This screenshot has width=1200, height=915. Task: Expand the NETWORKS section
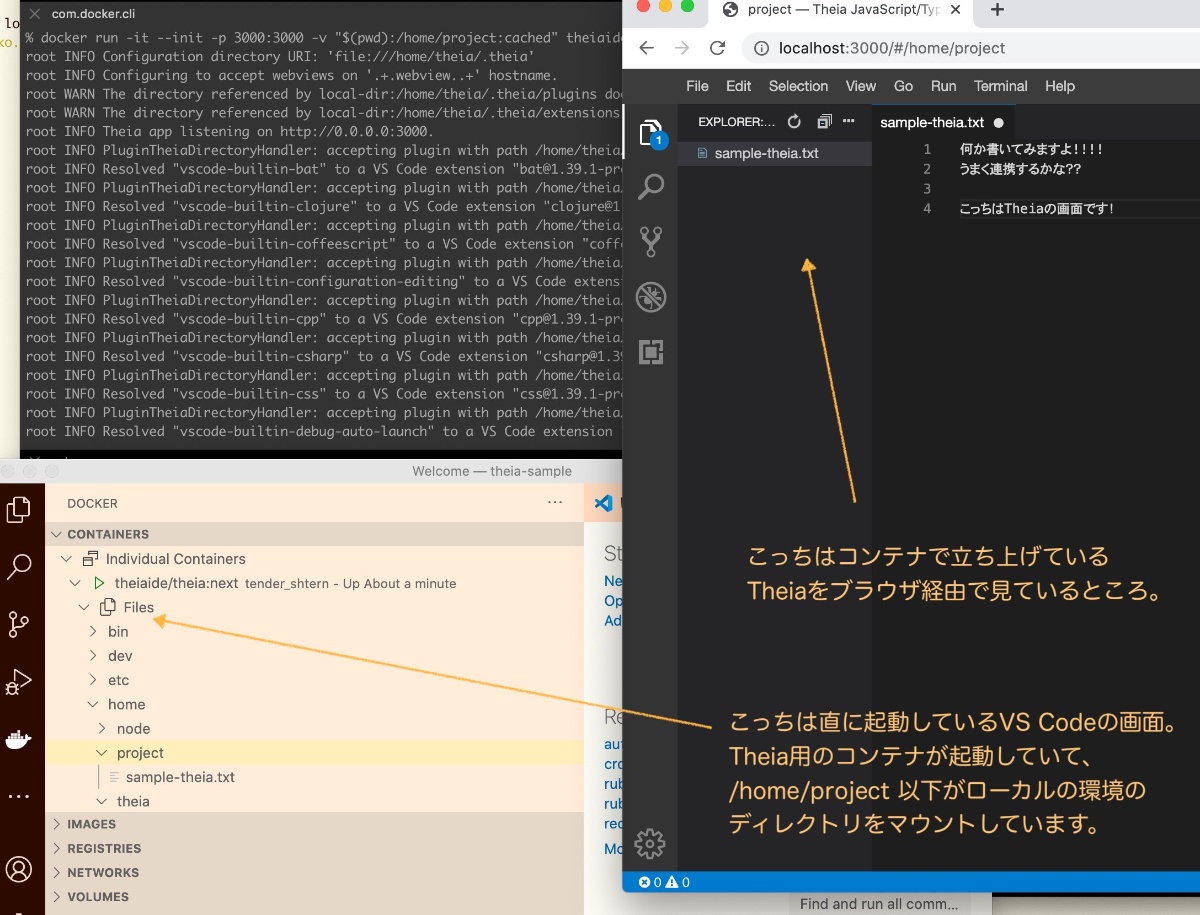pyautogui.click(x=314, y=872)
